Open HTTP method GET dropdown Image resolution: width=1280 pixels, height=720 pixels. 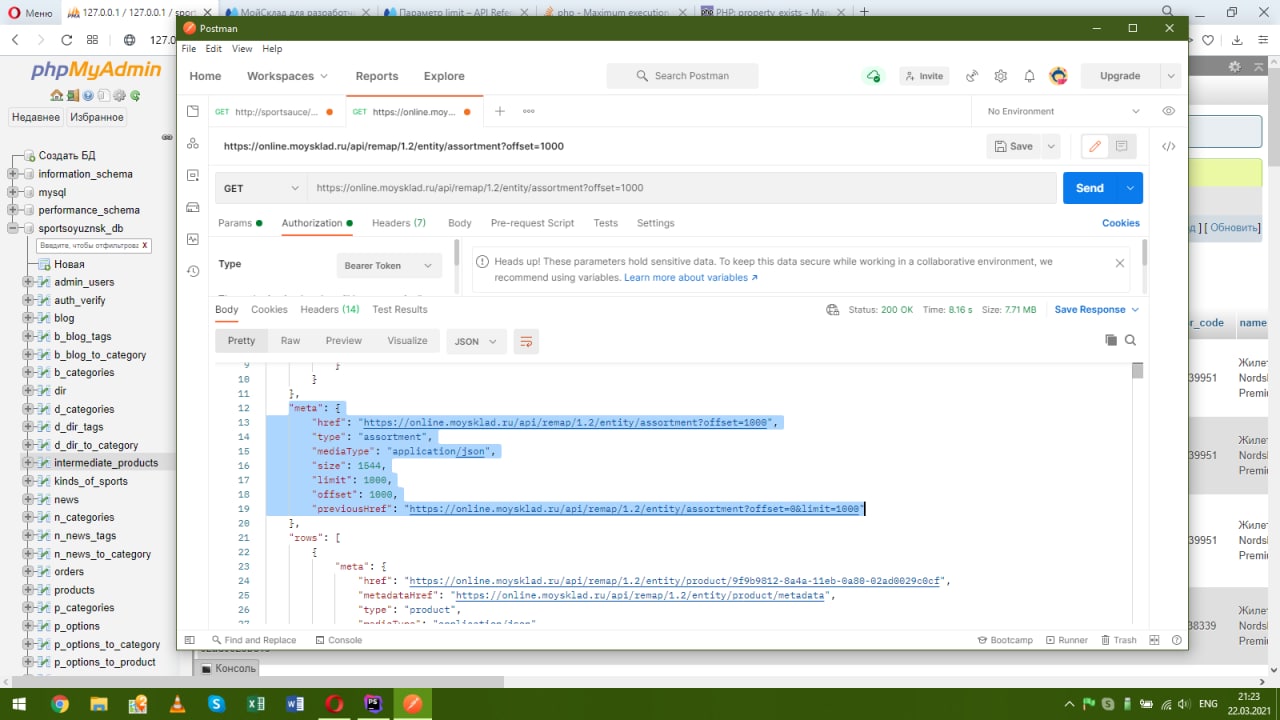261,188
